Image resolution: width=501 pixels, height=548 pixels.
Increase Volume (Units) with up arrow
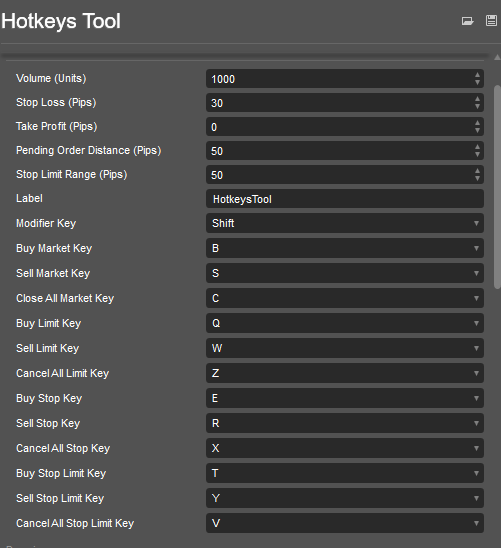click(x=477, y=75)
